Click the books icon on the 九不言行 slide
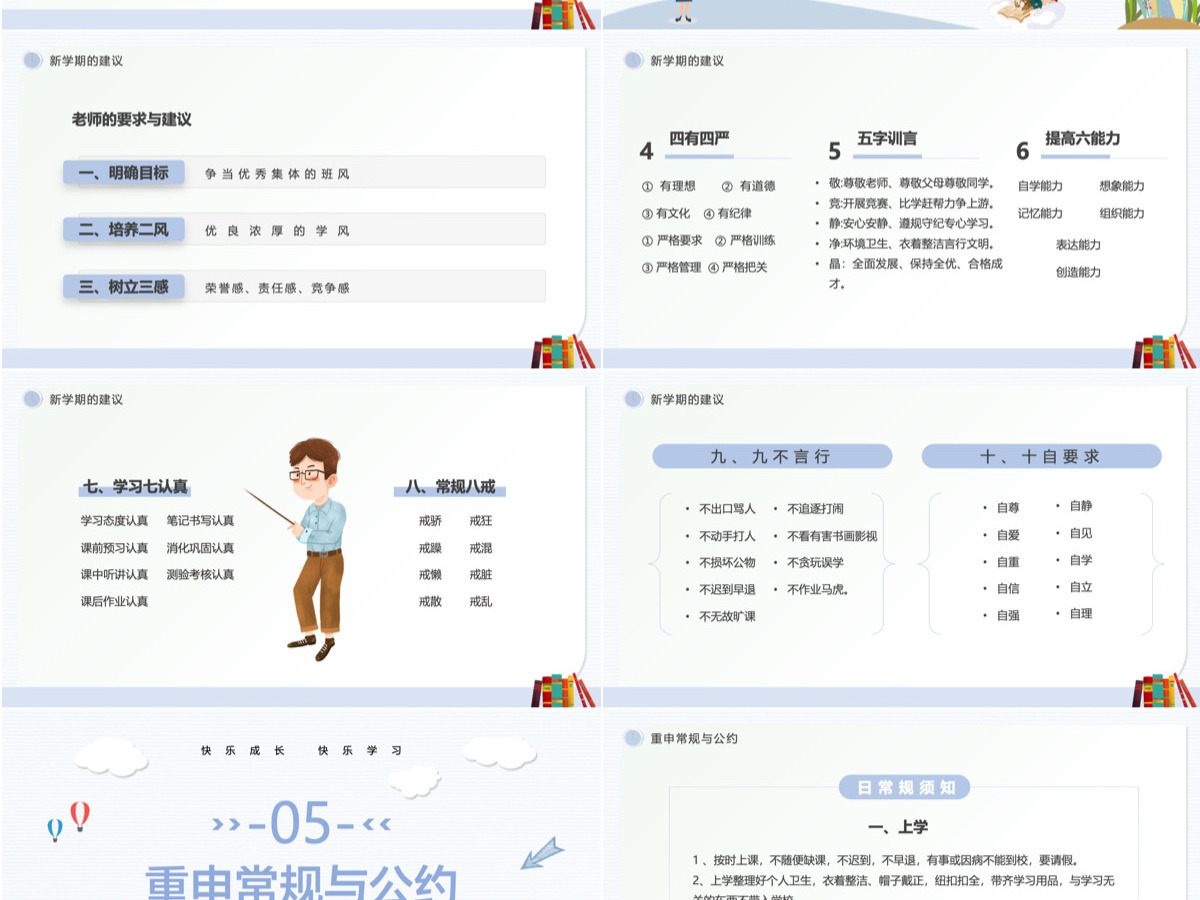The width and height of the screenshot is (1200, 900). tap(1164, 690)
